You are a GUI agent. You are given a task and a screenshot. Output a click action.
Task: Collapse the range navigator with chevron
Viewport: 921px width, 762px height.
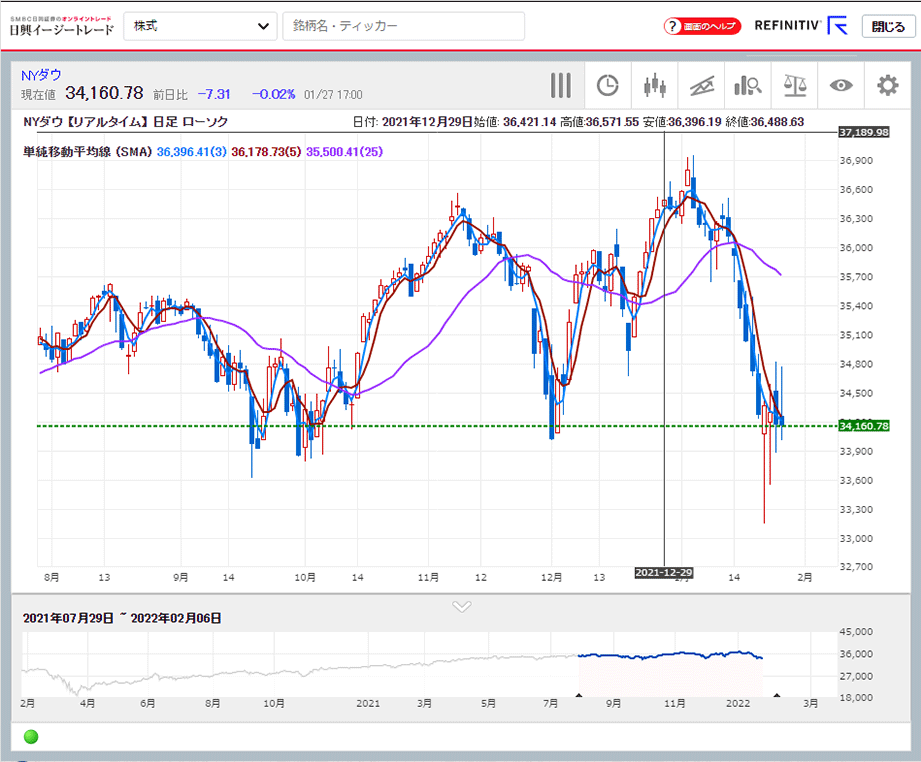pos(461,606)
